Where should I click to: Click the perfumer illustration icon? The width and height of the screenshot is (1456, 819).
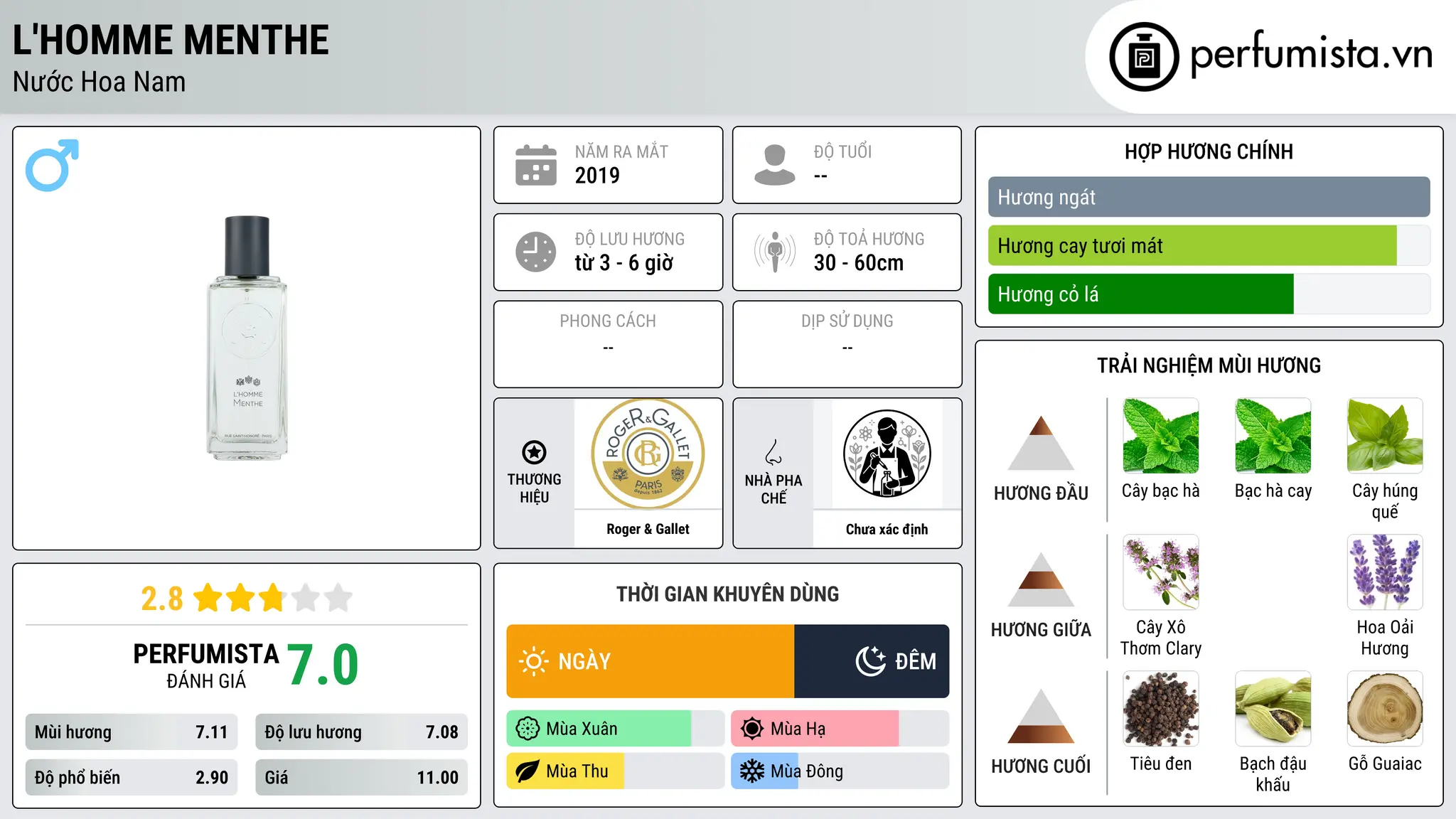(887, 454)
